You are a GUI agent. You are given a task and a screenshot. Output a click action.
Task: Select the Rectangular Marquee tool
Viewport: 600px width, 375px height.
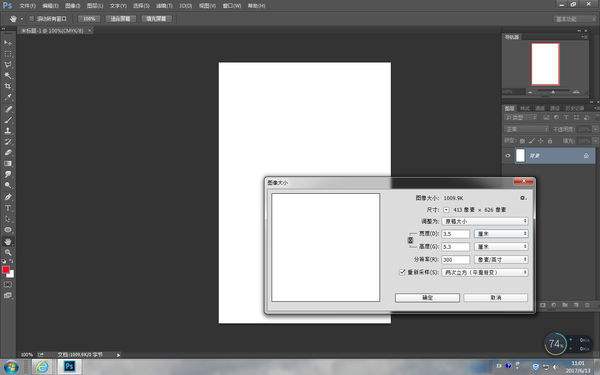tap(8, 54)
